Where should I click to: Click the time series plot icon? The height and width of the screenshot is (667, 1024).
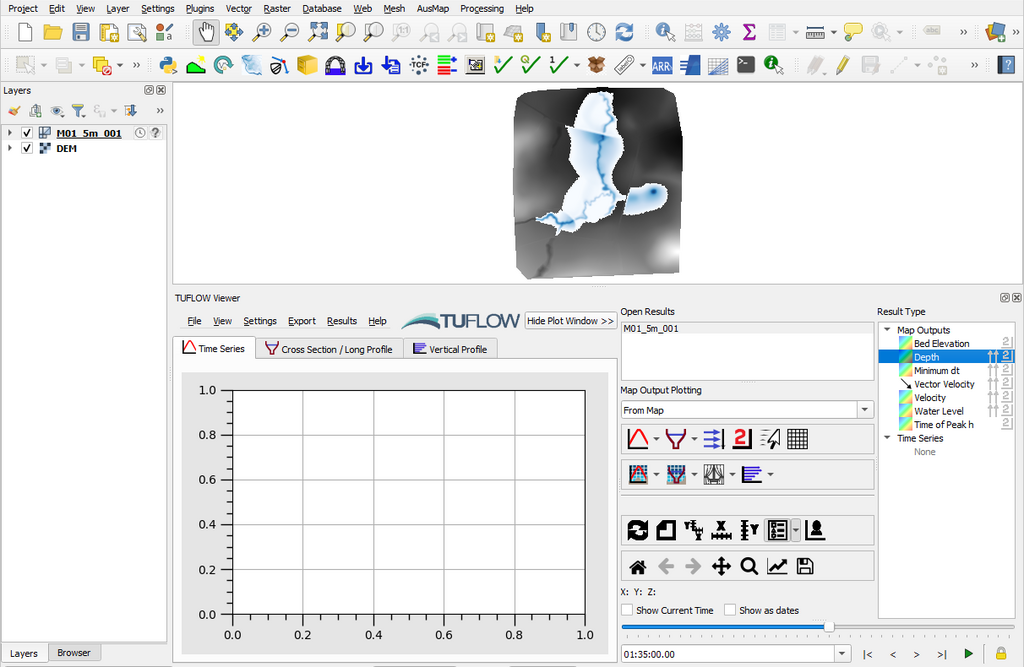point(637,438)
